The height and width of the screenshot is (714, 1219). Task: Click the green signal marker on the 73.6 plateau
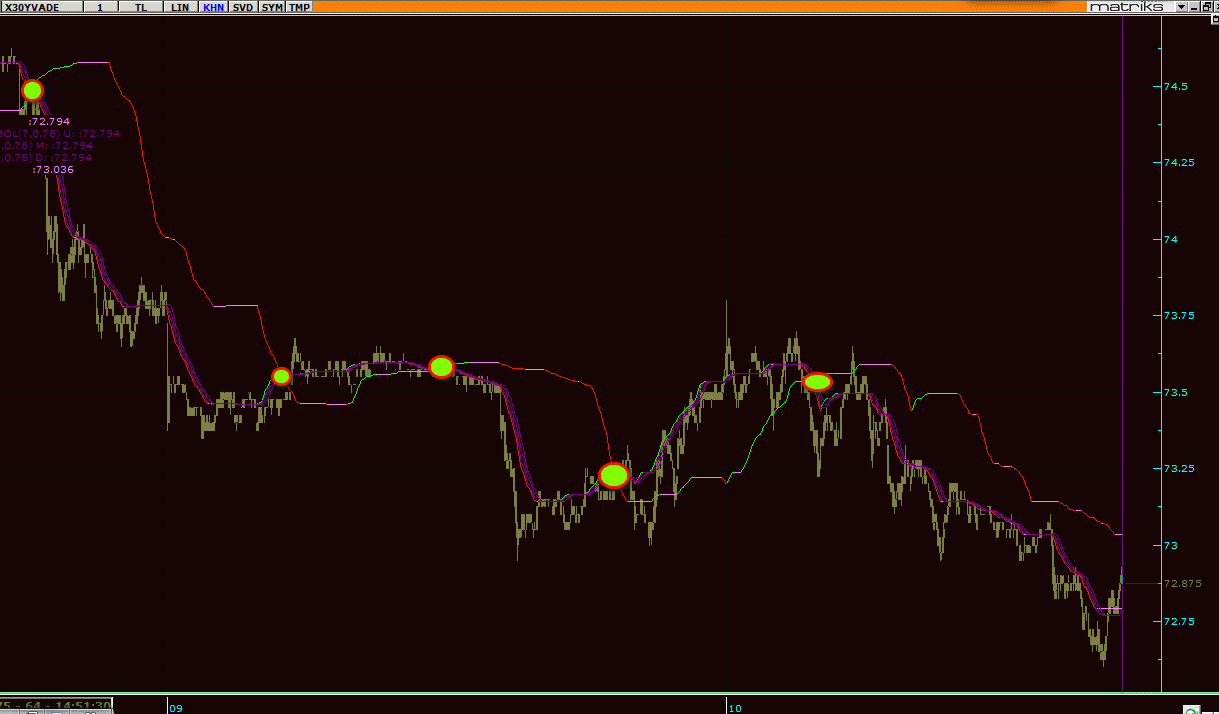point(441,367)
